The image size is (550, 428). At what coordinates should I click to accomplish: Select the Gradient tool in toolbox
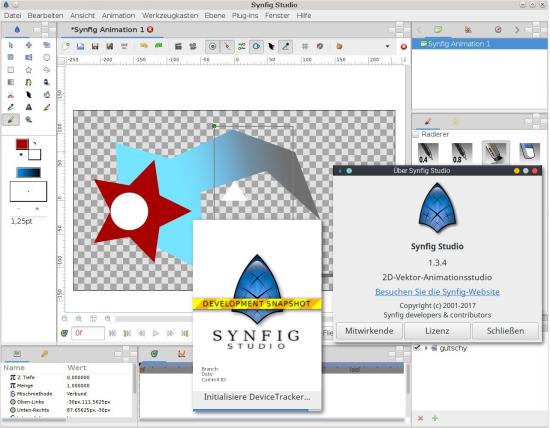pyautogui.click(x=11, y=82)
